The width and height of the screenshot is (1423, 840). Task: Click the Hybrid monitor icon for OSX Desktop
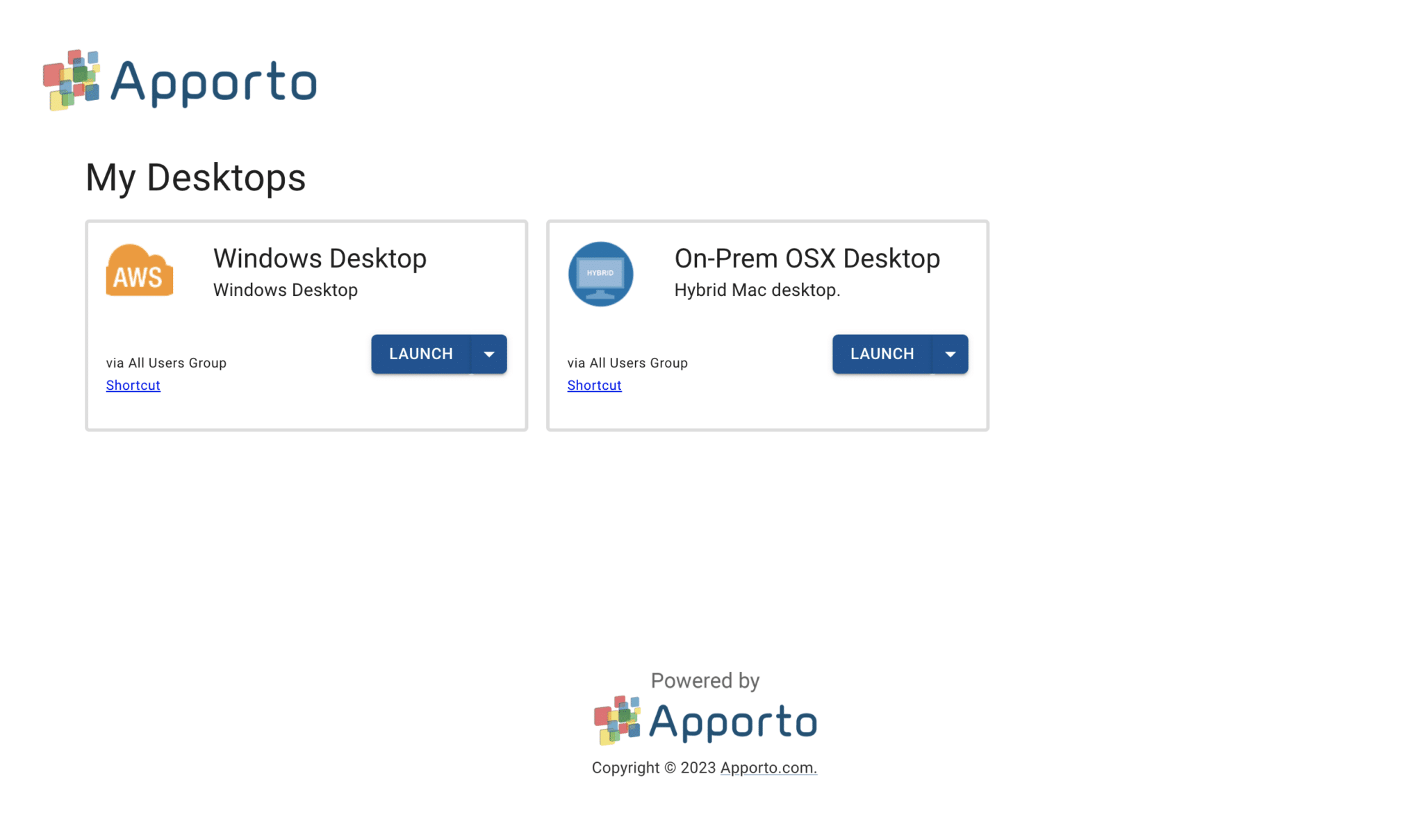coord(600,274)
